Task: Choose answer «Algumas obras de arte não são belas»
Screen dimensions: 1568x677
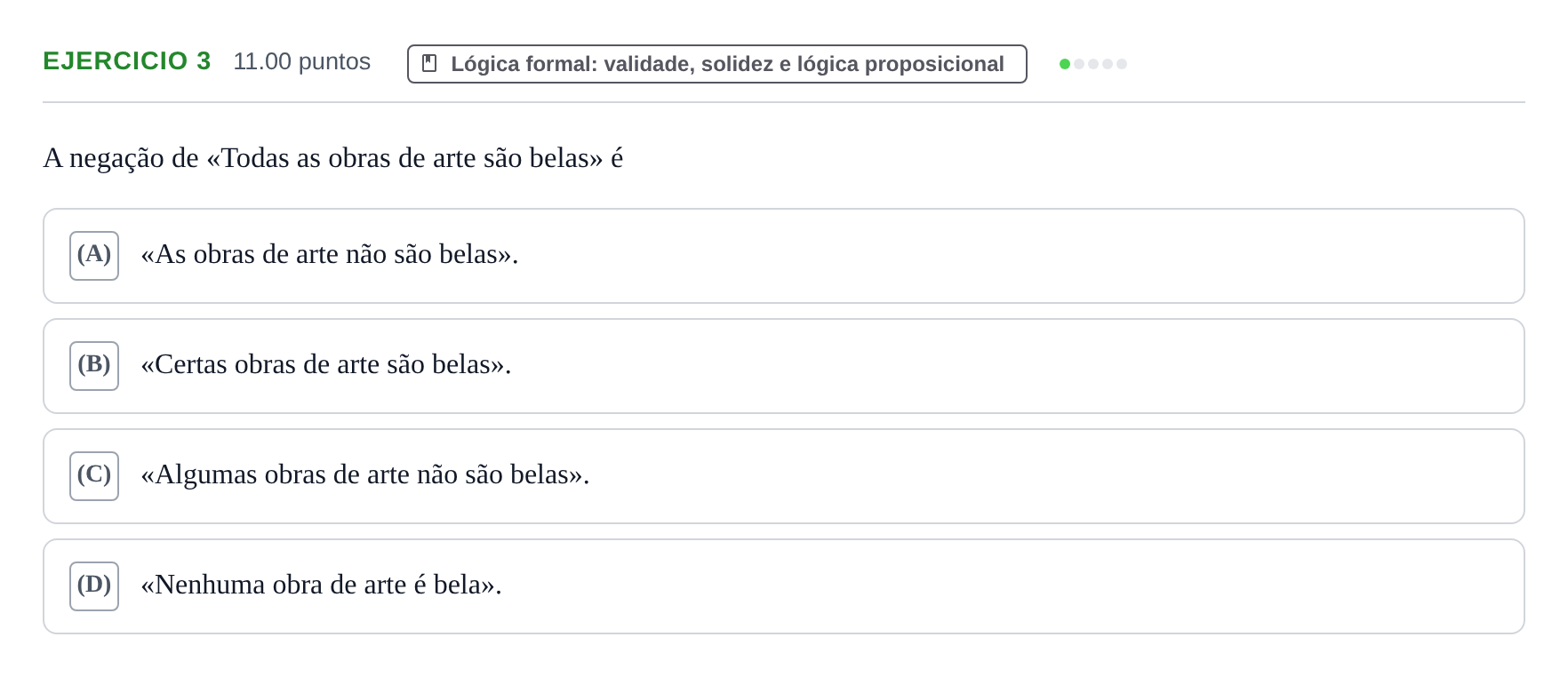Action: [x=784, y=476]
